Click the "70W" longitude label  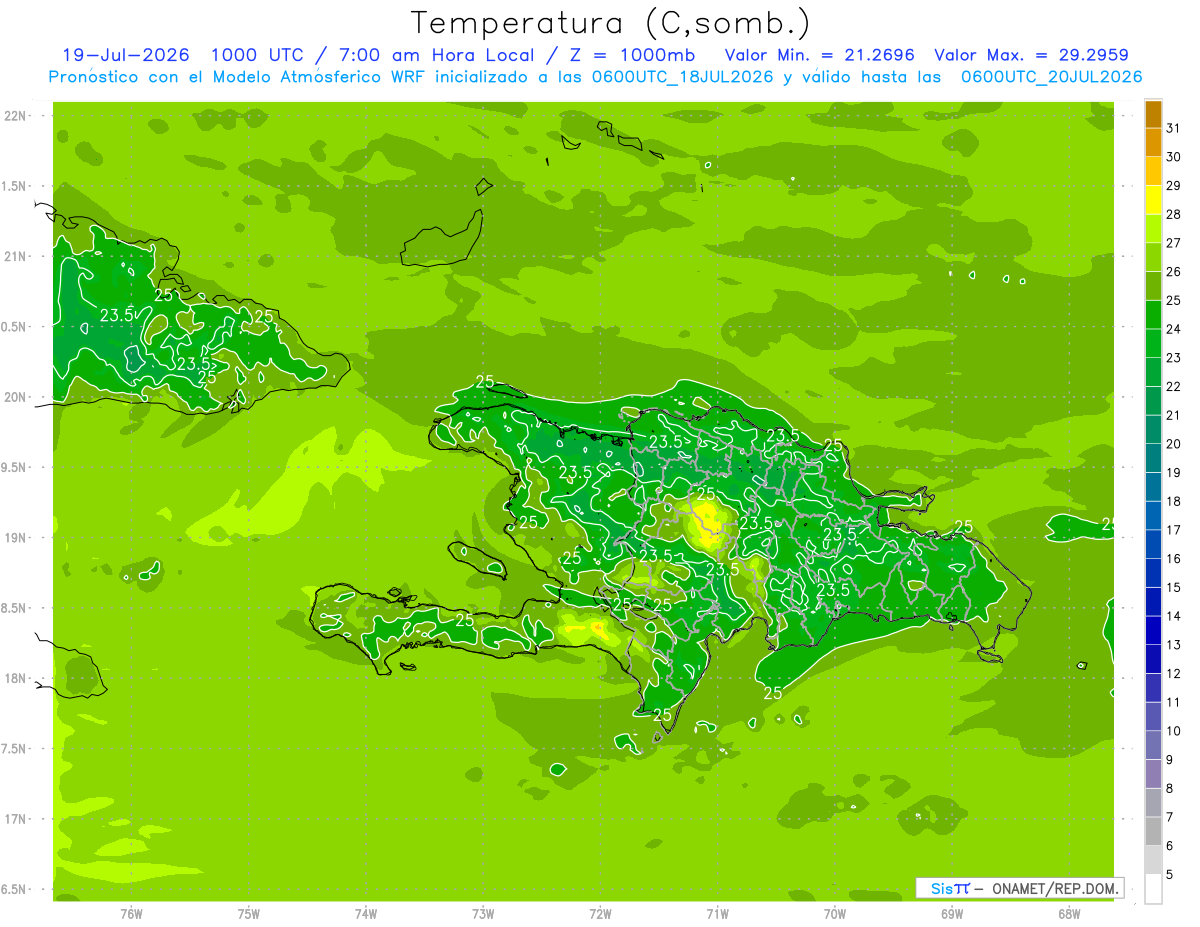click(x=835, y=914)
